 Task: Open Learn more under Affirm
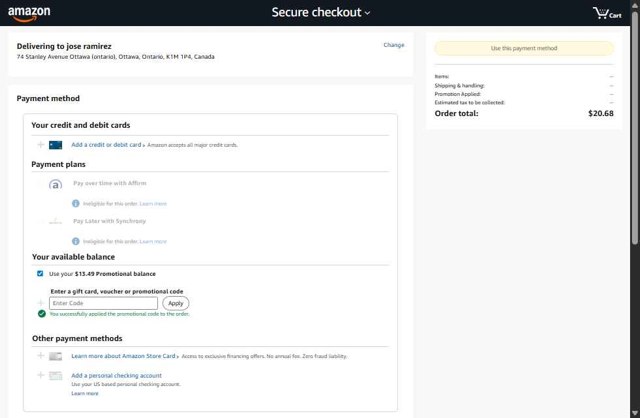[153, 203]
